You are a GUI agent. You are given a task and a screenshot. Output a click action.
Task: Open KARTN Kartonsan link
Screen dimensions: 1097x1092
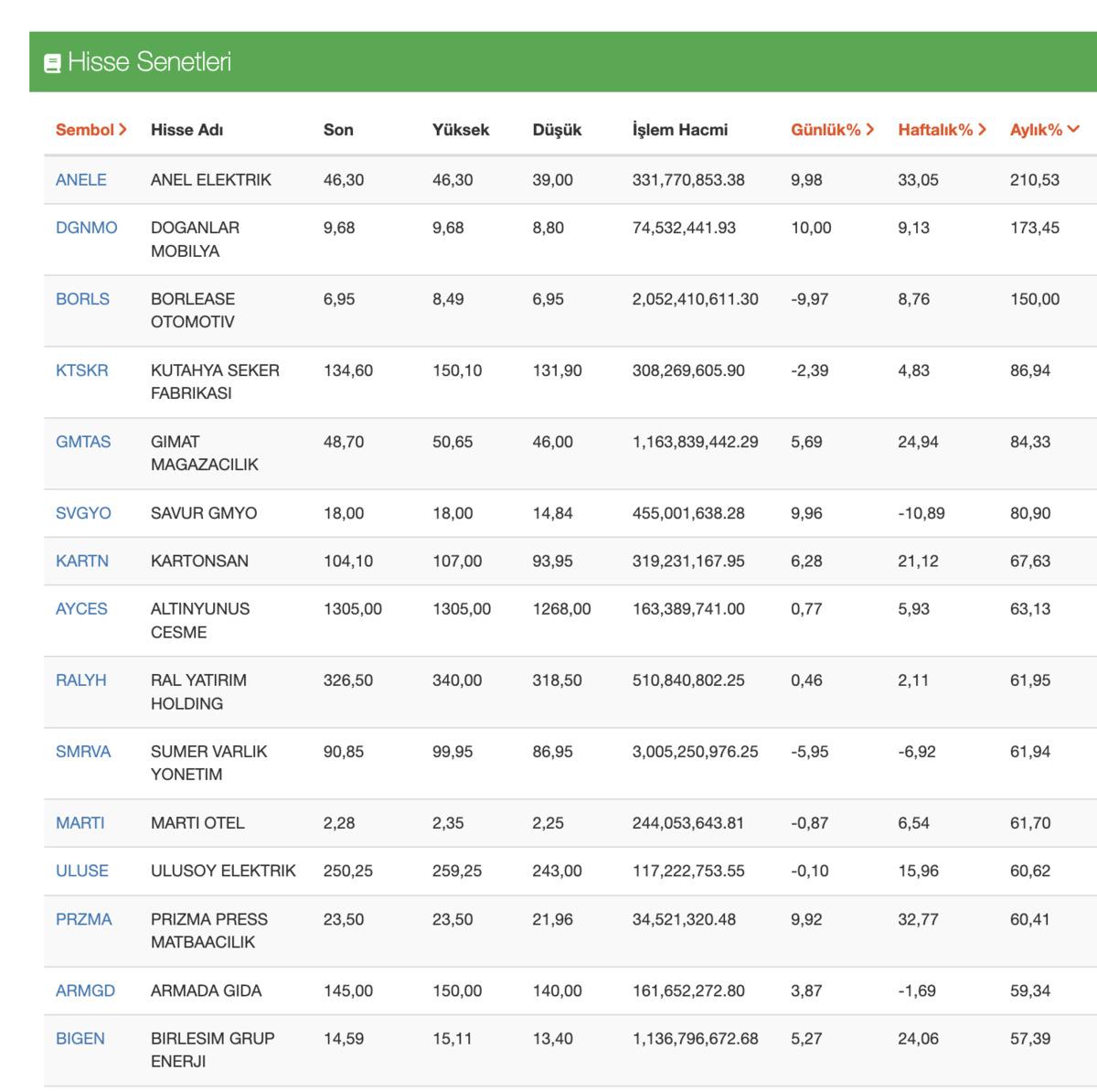(81, 561)
